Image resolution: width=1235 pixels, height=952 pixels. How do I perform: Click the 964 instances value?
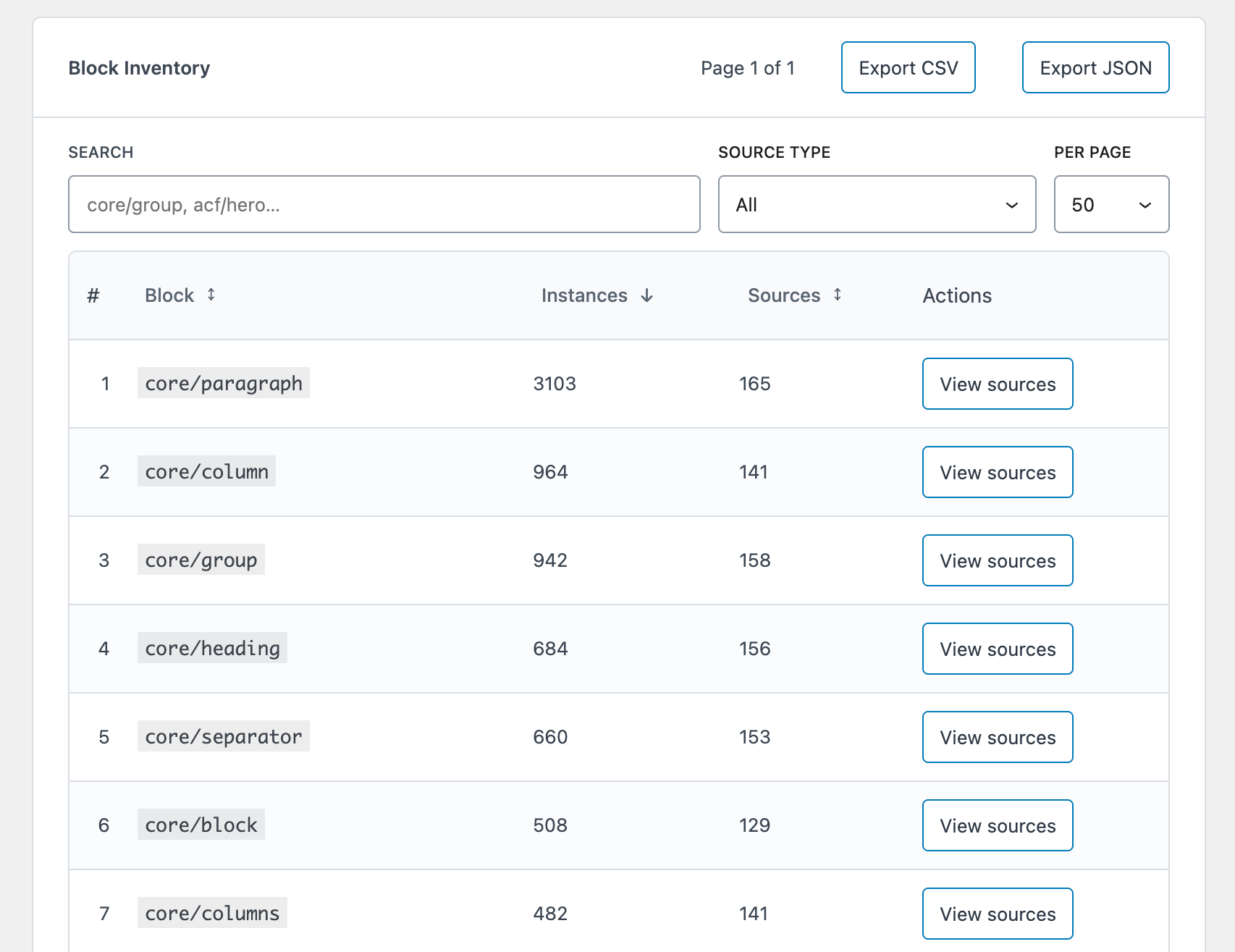550,472
